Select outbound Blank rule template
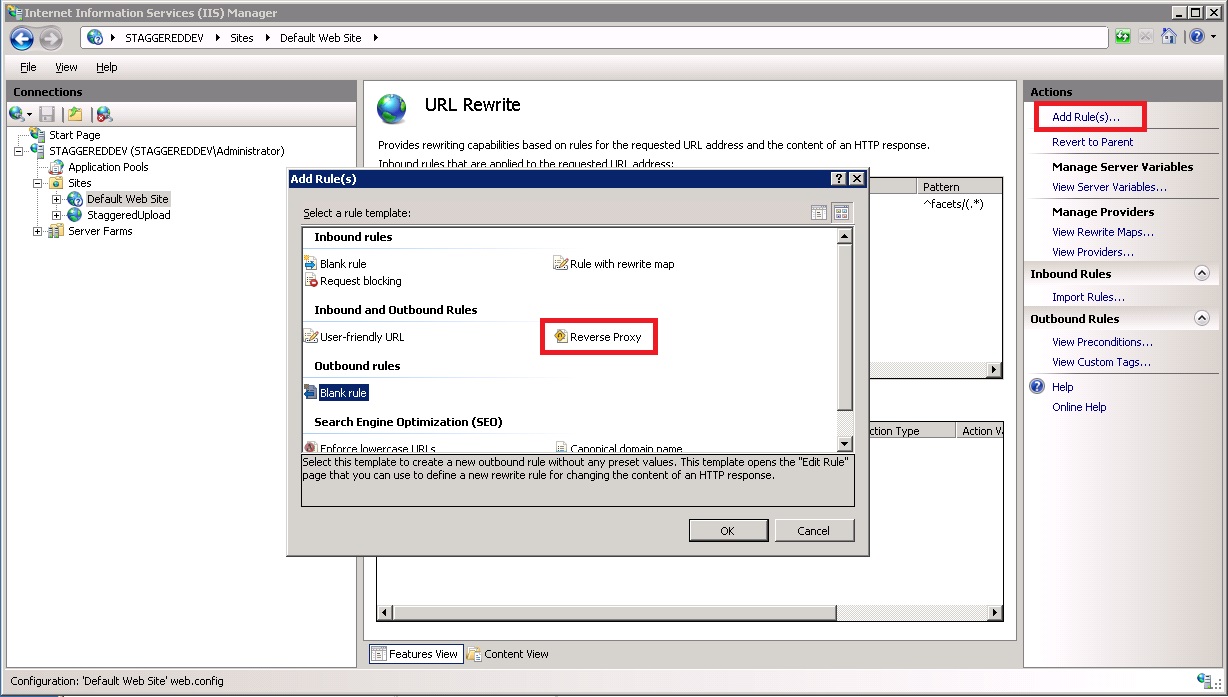 [336, 393]
